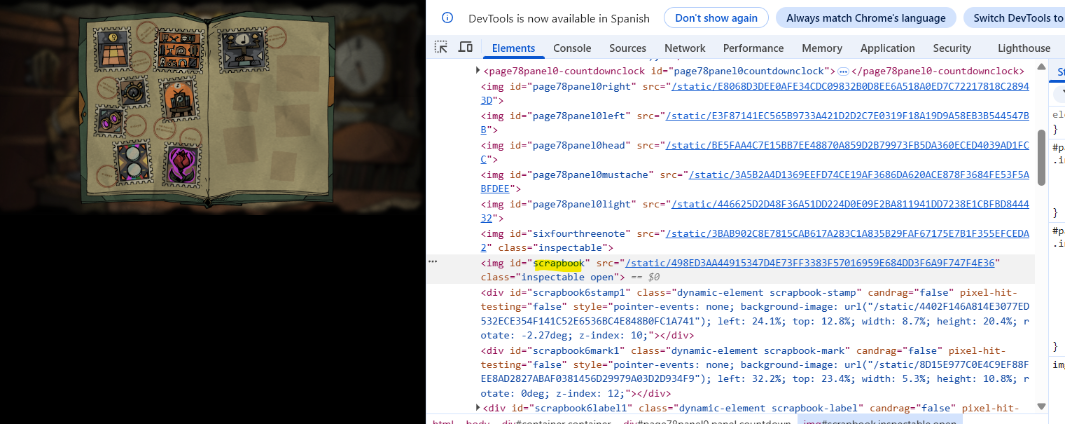This screenshot has height=424, width=1065.
Task: Click the Switch DevTools to button
Action: pyautogui.click(x=1015, y=18)
